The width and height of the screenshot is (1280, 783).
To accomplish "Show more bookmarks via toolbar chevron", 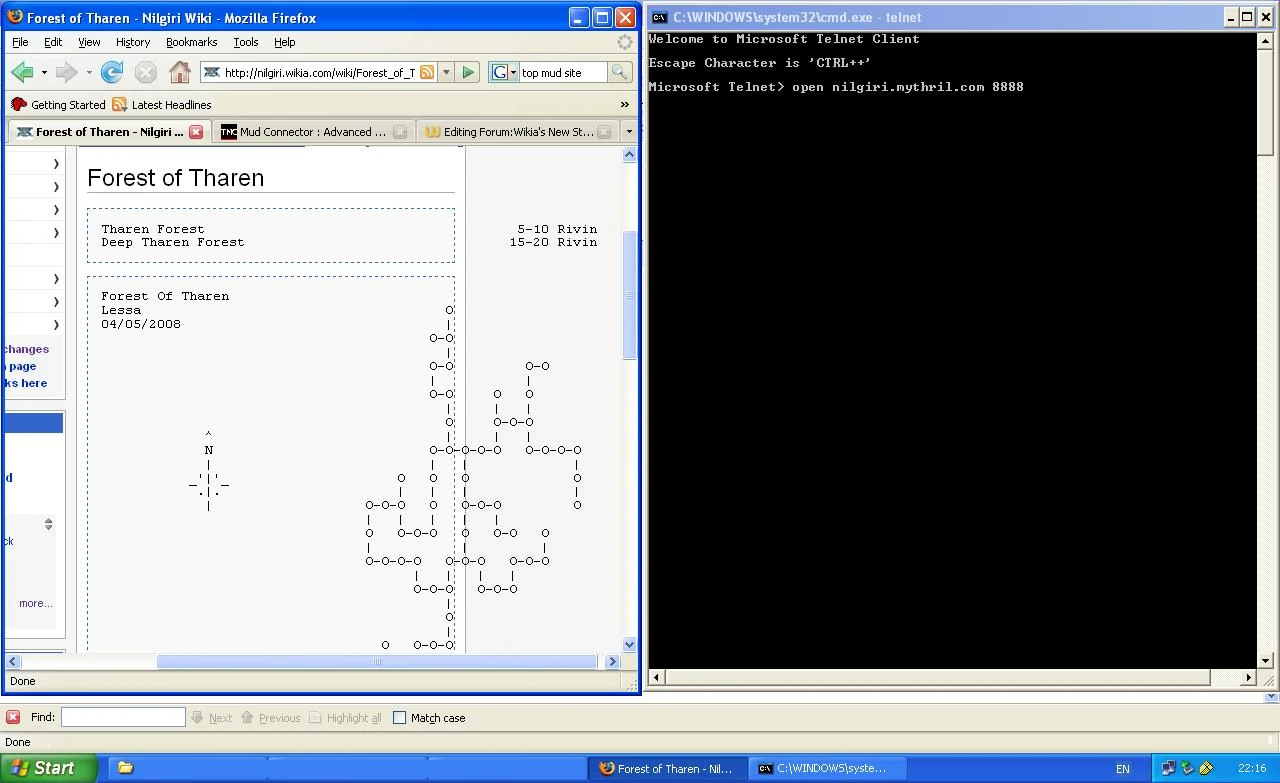I will click(625, 104).
